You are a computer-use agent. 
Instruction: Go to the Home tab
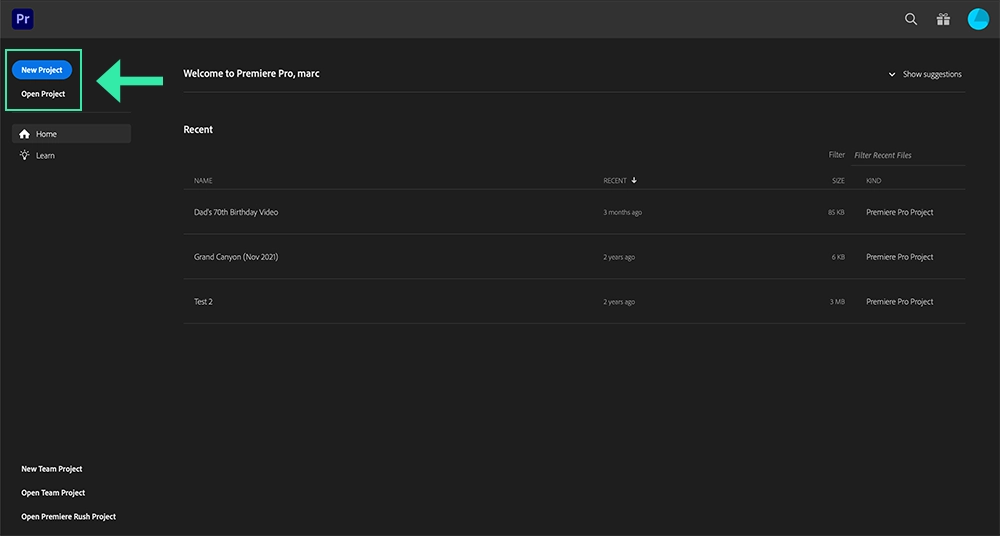(71, 133)
